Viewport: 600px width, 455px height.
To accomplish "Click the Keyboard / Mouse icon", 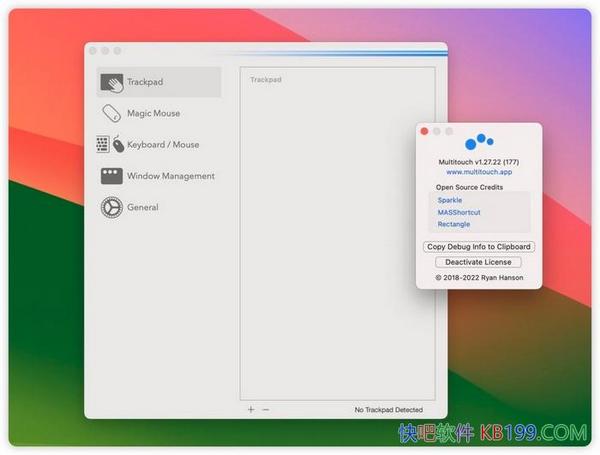I will (111, 145).
